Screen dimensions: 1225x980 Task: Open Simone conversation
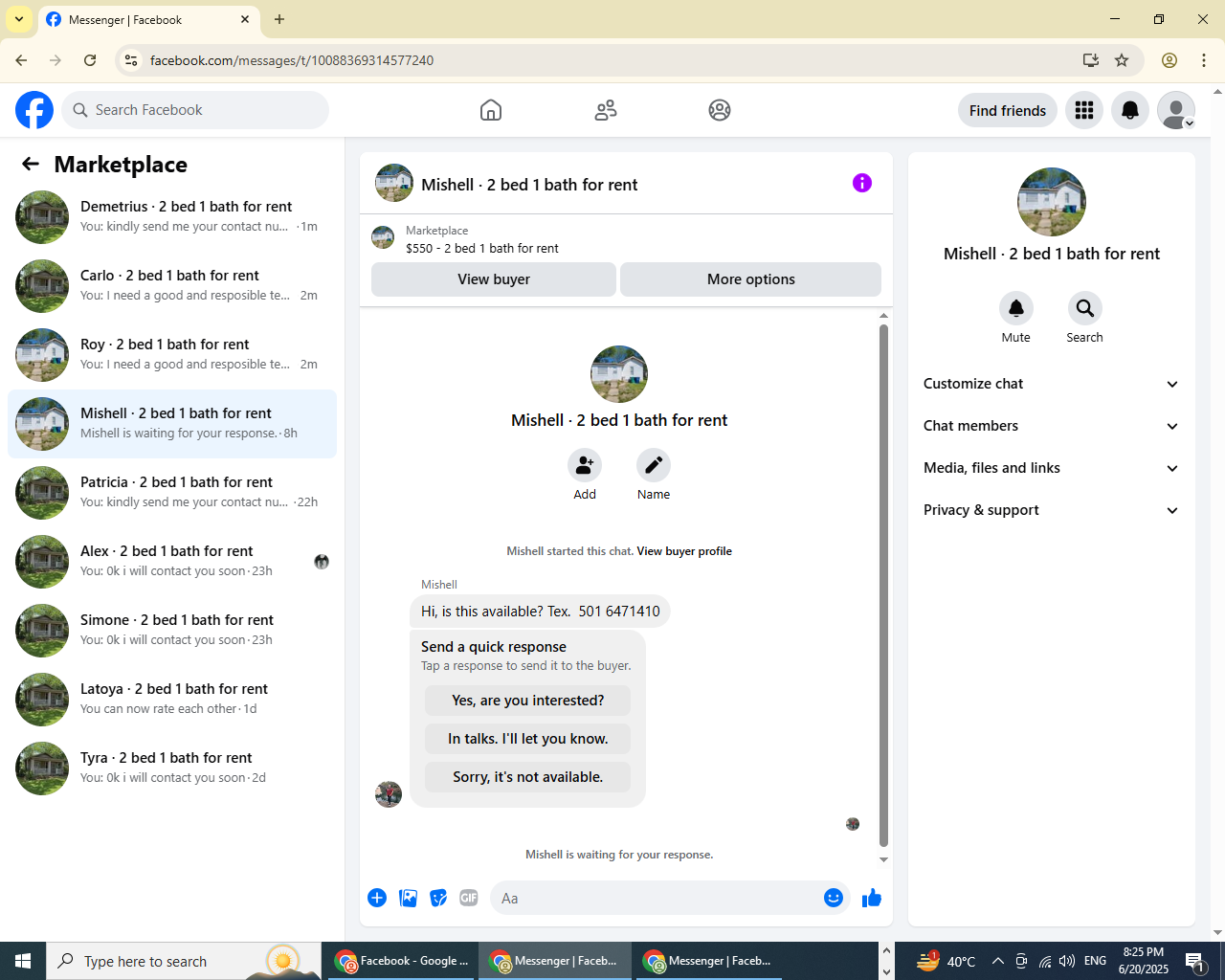click(x=172, y=631)
